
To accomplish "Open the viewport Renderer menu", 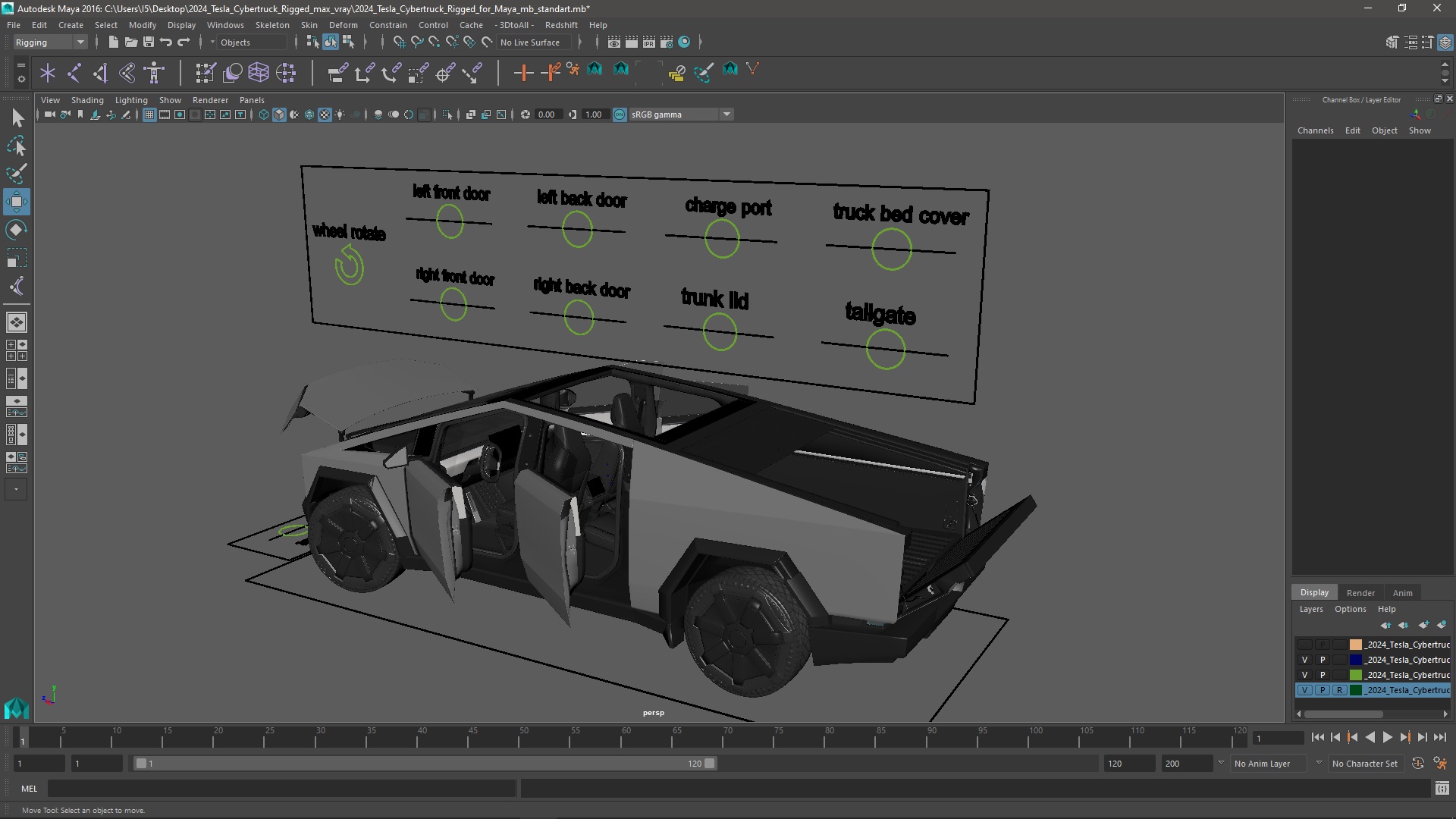I will click(x=210, y=100).
